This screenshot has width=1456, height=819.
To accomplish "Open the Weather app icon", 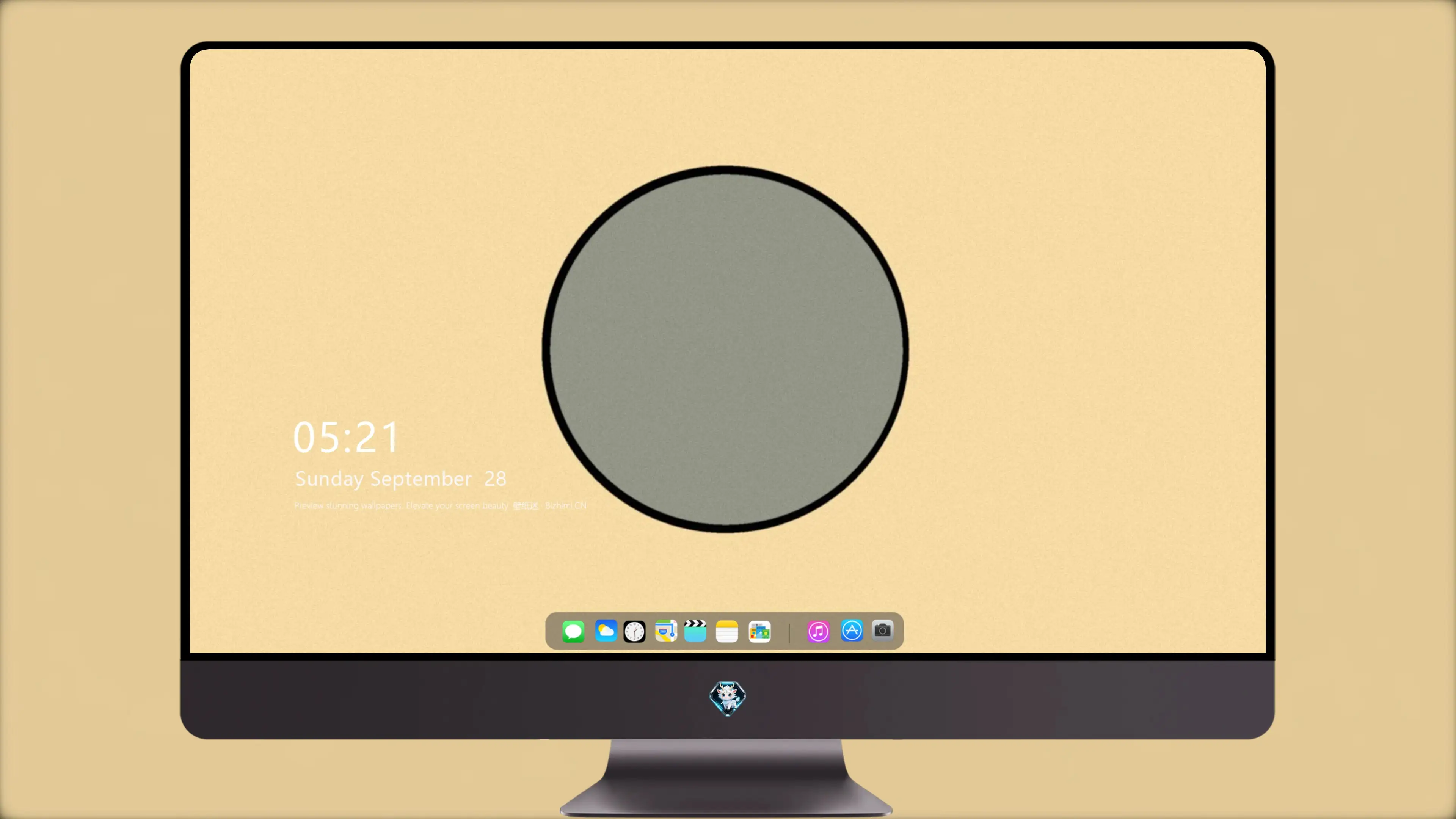I will click(x=606, y=631).
